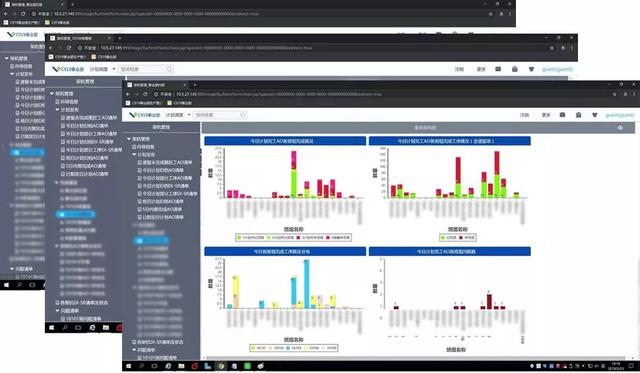Reload the page in the front browser window
Image resolution: width=640 pixels, height=373 pixels.
pyautogui.click(x=145, y=94)
